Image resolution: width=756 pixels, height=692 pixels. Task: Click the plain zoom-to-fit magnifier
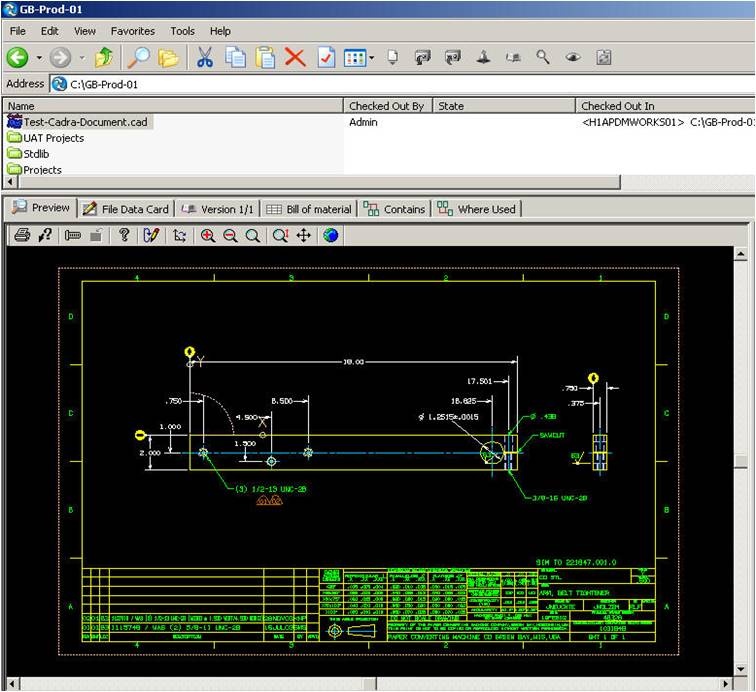(x=253, y=235)
